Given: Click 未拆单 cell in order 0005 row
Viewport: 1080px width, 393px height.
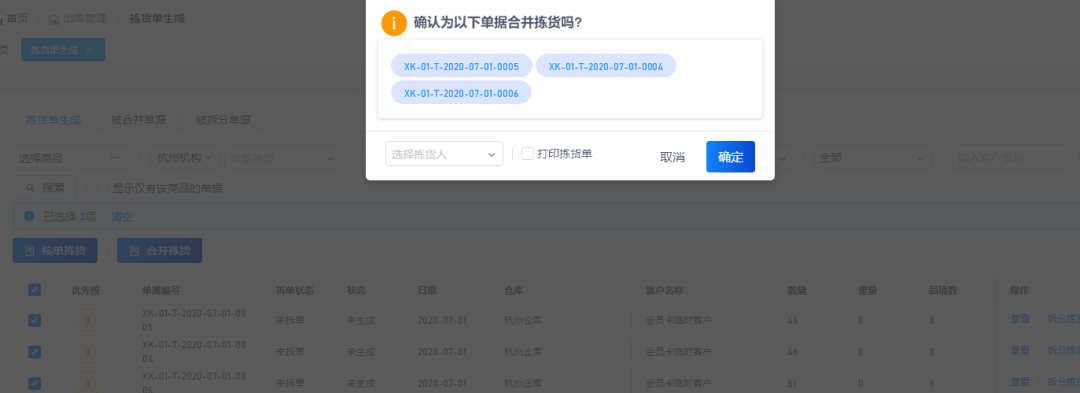Looking at the screenshot, I should [x=290, y=320].
